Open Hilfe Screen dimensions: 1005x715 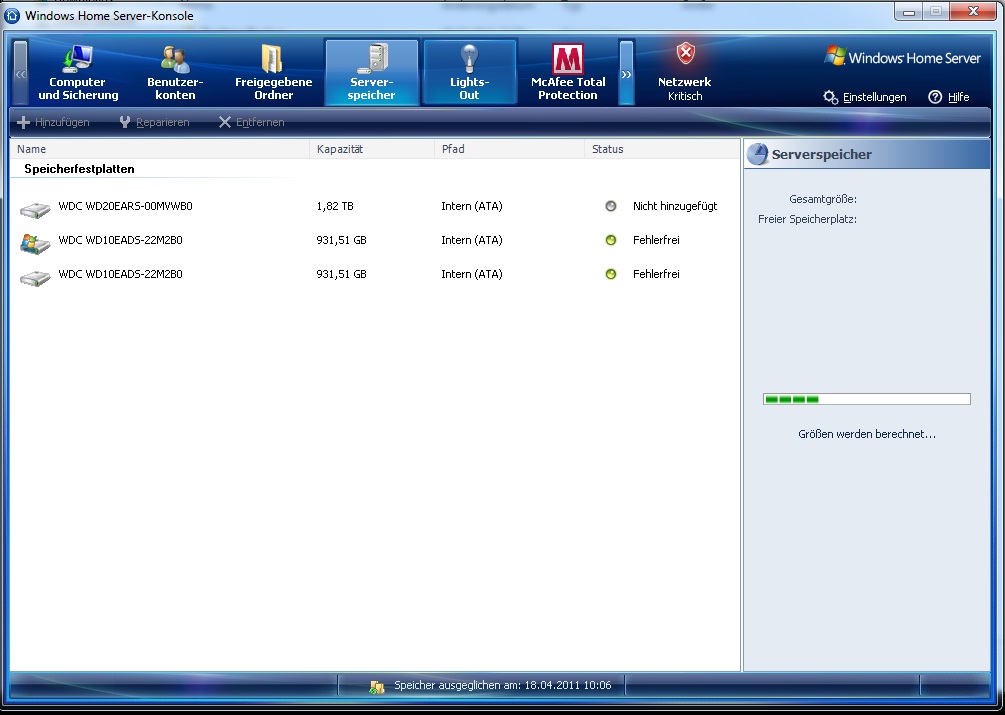pyautogui.click(x=949, y=97)
